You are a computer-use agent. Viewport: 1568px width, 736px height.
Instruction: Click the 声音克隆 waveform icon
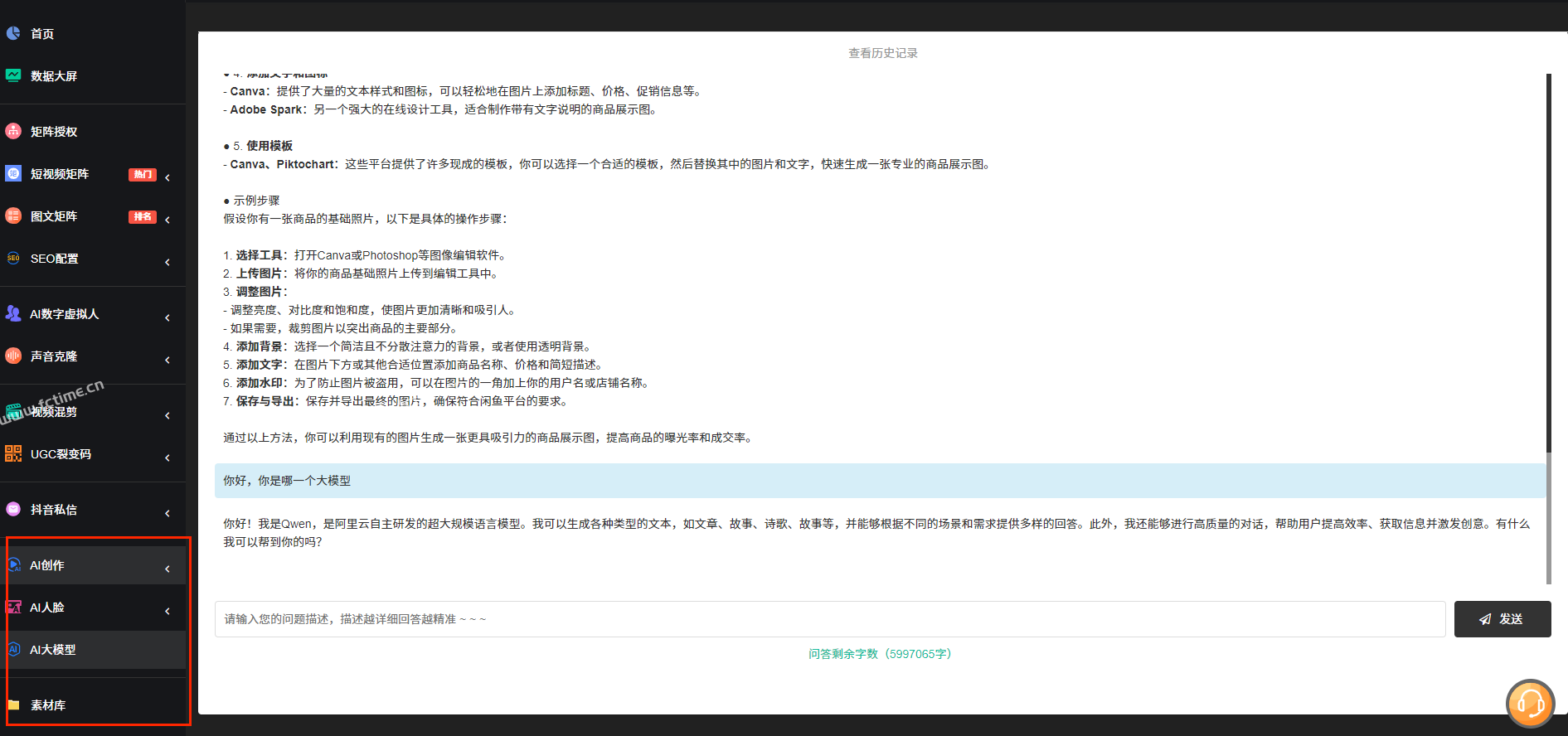pyautogui.click(x=13, y=356)
